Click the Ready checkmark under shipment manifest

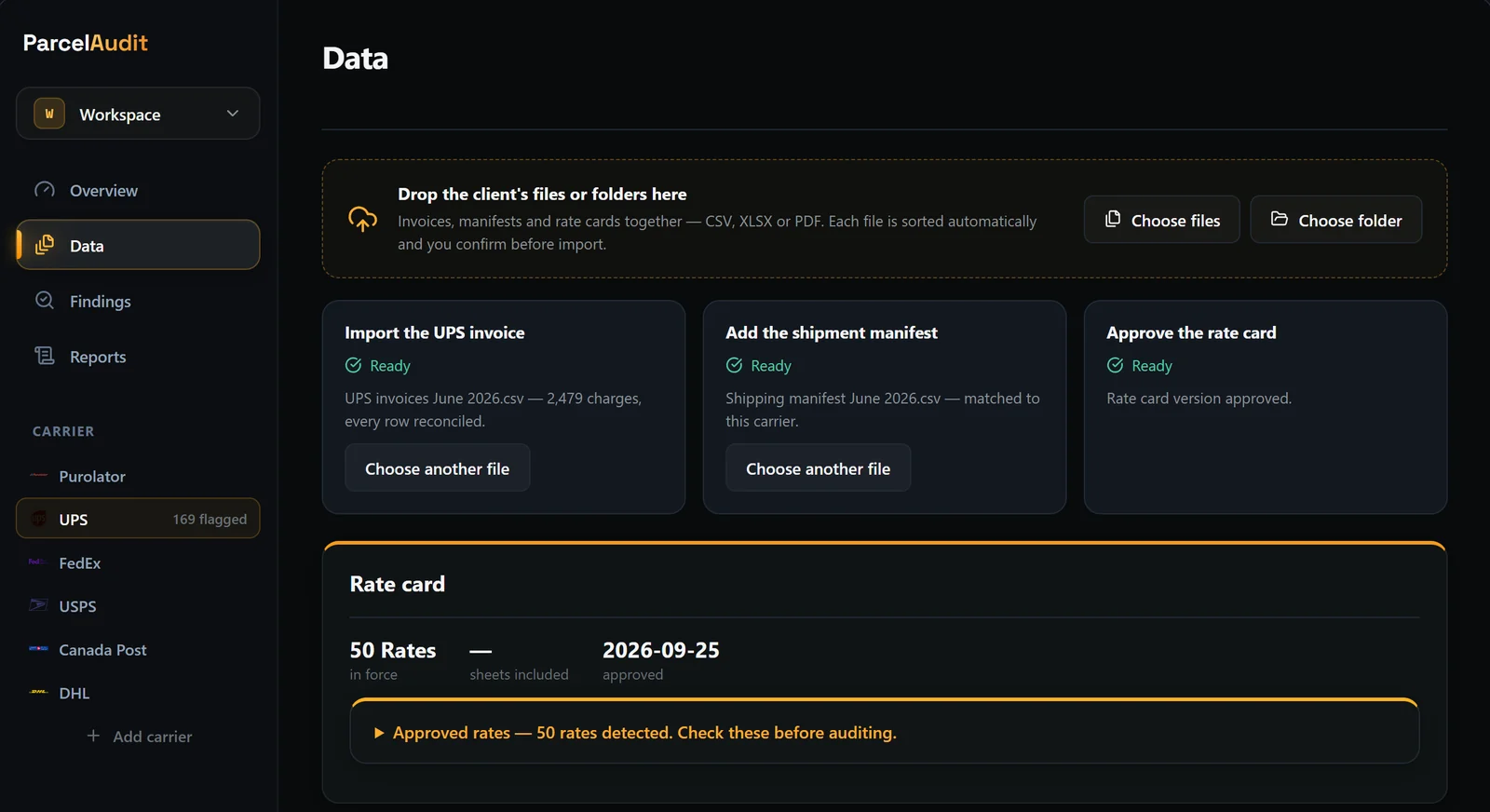pos(734,365)
